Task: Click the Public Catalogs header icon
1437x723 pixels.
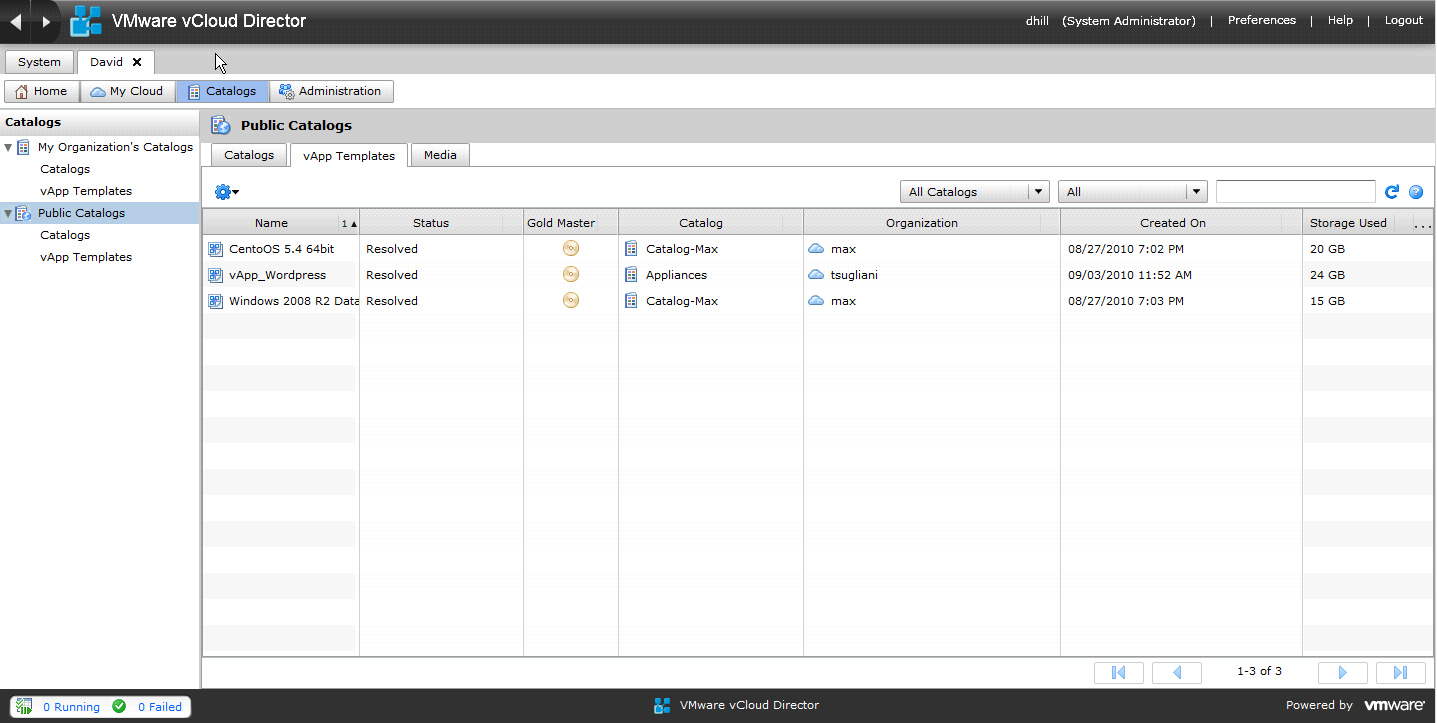Action: (221, 125)
